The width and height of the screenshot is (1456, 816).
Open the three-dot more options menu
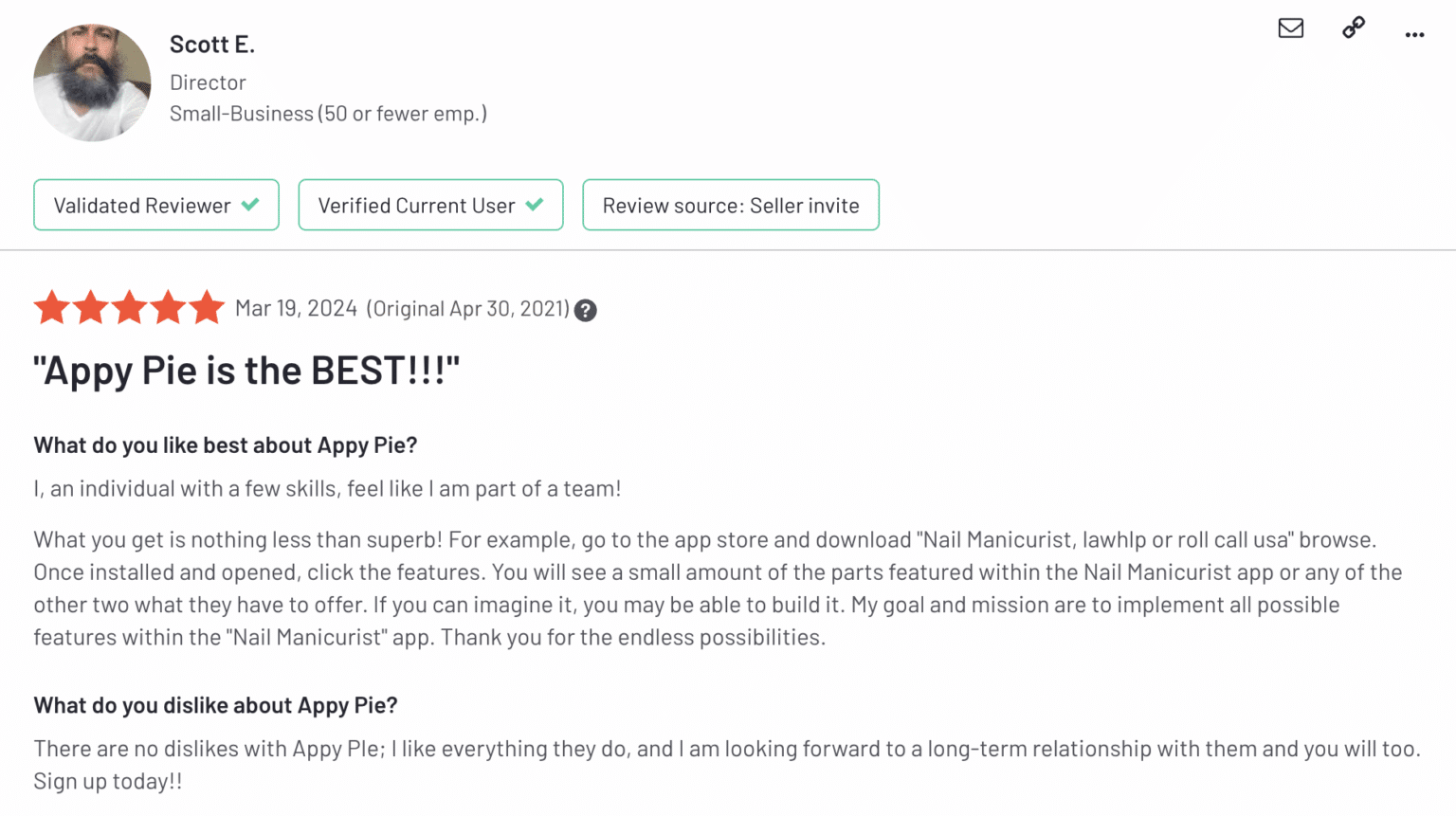pos(1414,35)
